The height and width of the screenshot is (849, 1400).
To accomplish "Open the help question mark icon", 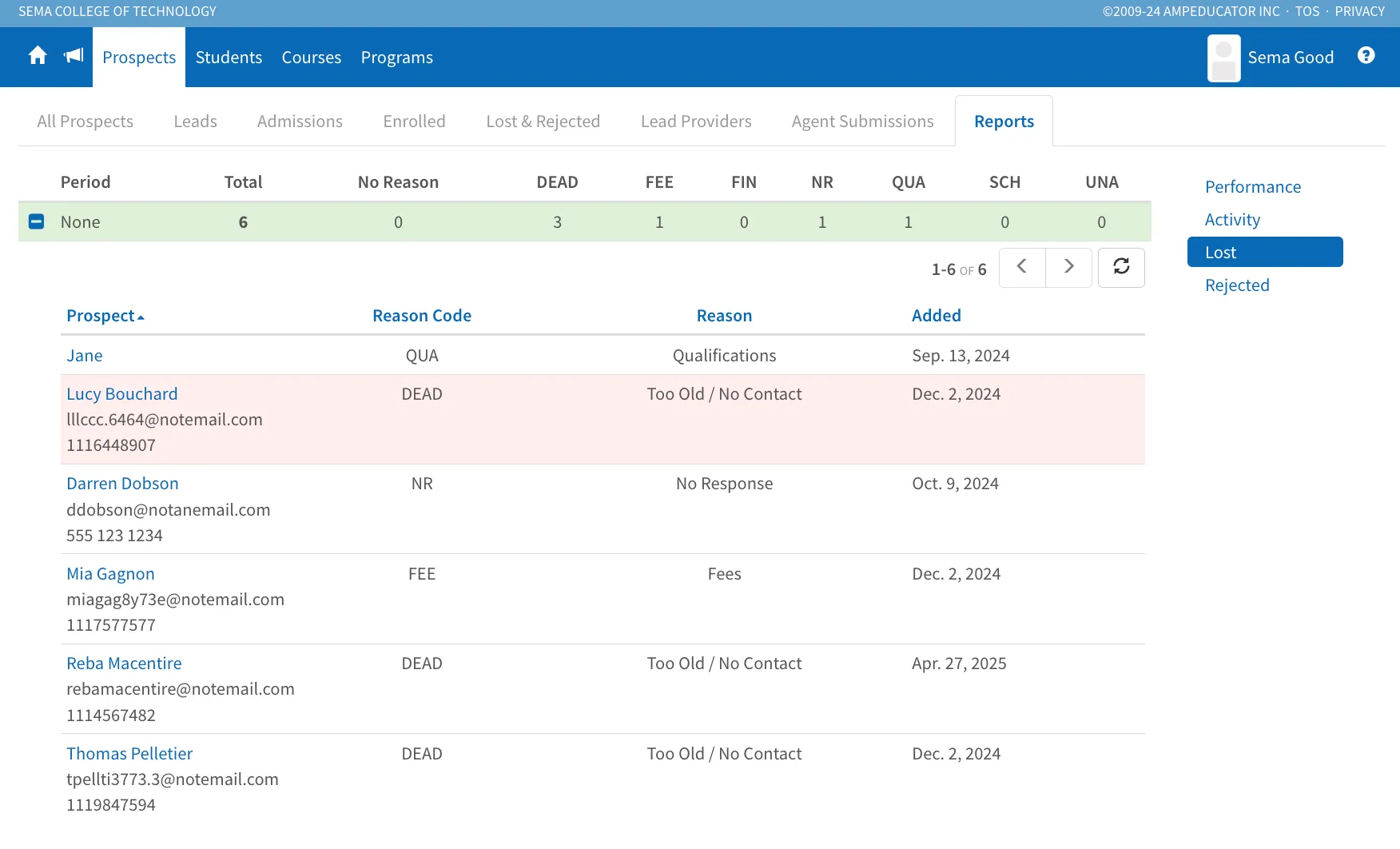I will coord(1366,55).
